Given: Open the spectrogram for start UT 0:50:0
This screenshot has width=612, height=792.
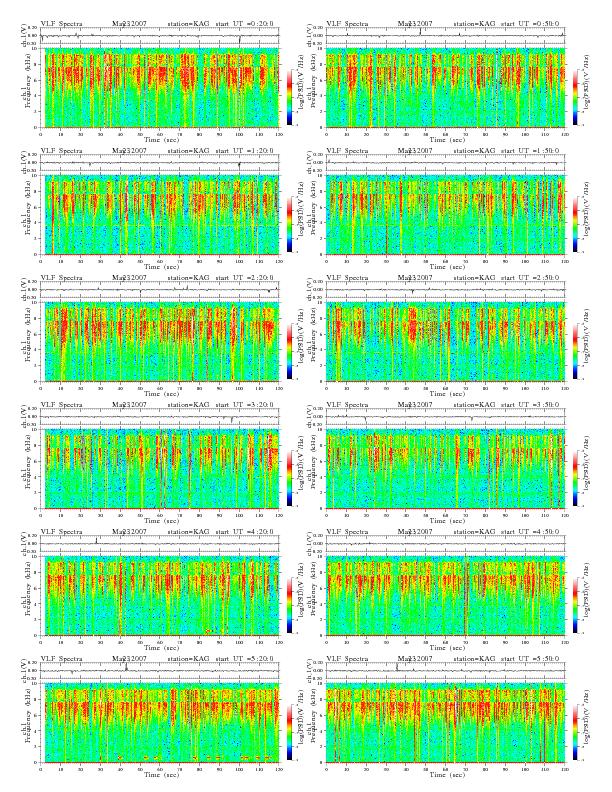Looking at the screenshot, I should (x=445, y=88).
